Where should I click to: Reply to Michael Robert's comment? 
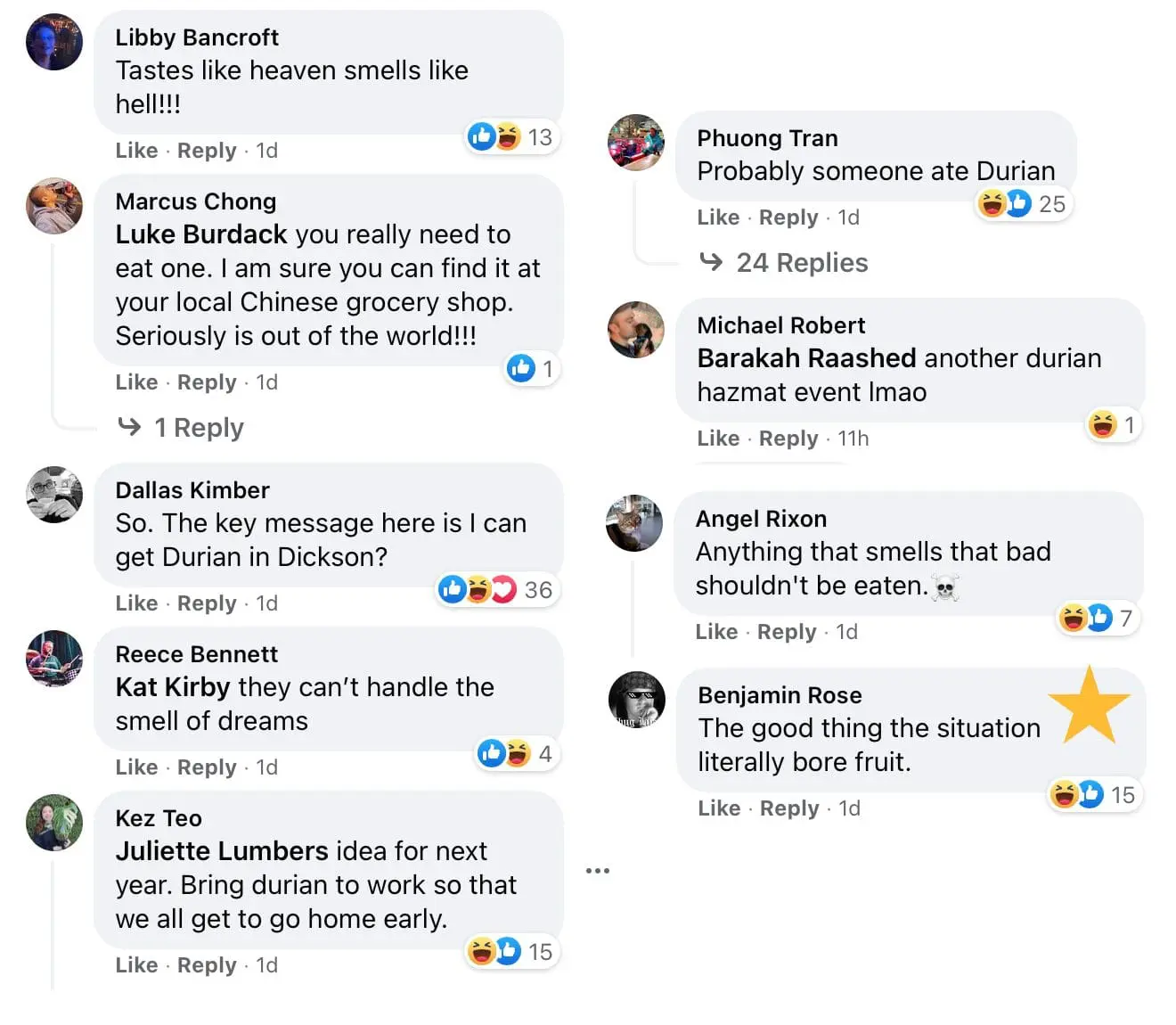(x=788, y=439)
